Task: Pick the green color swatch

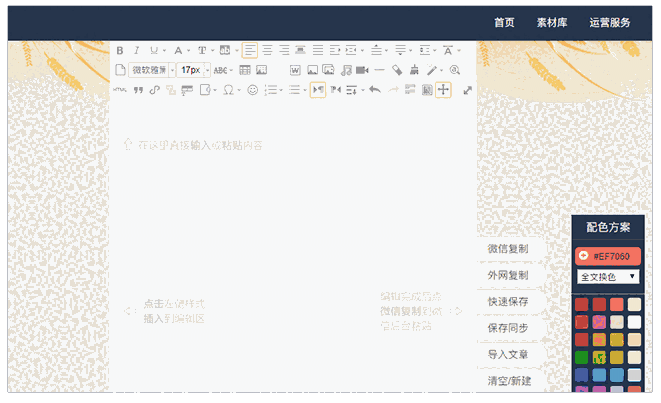Action: (x=581, y=357)
